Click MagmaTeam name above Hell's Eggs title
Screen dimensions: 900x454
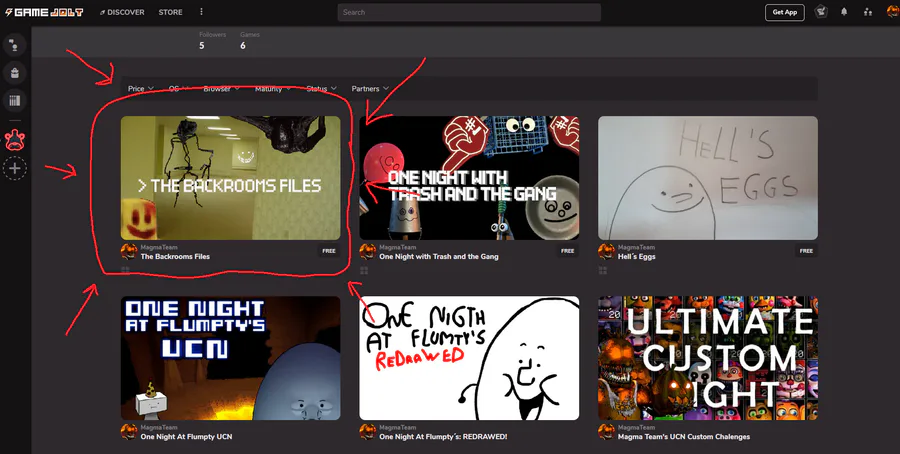(637, 247)
